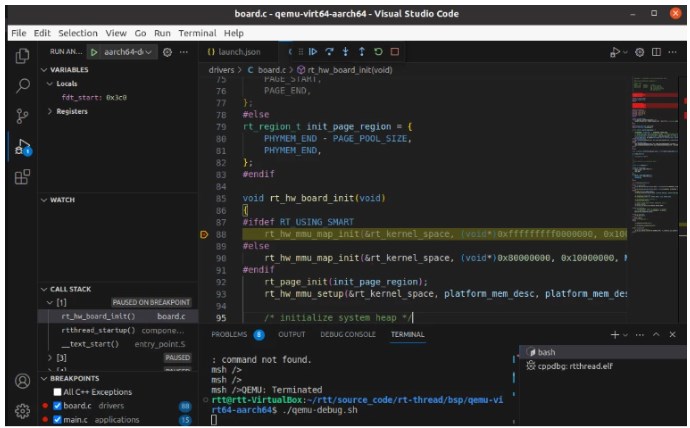Click Step Over in the debug toolbar
This screenshot has width=690, height=428.
329,51
